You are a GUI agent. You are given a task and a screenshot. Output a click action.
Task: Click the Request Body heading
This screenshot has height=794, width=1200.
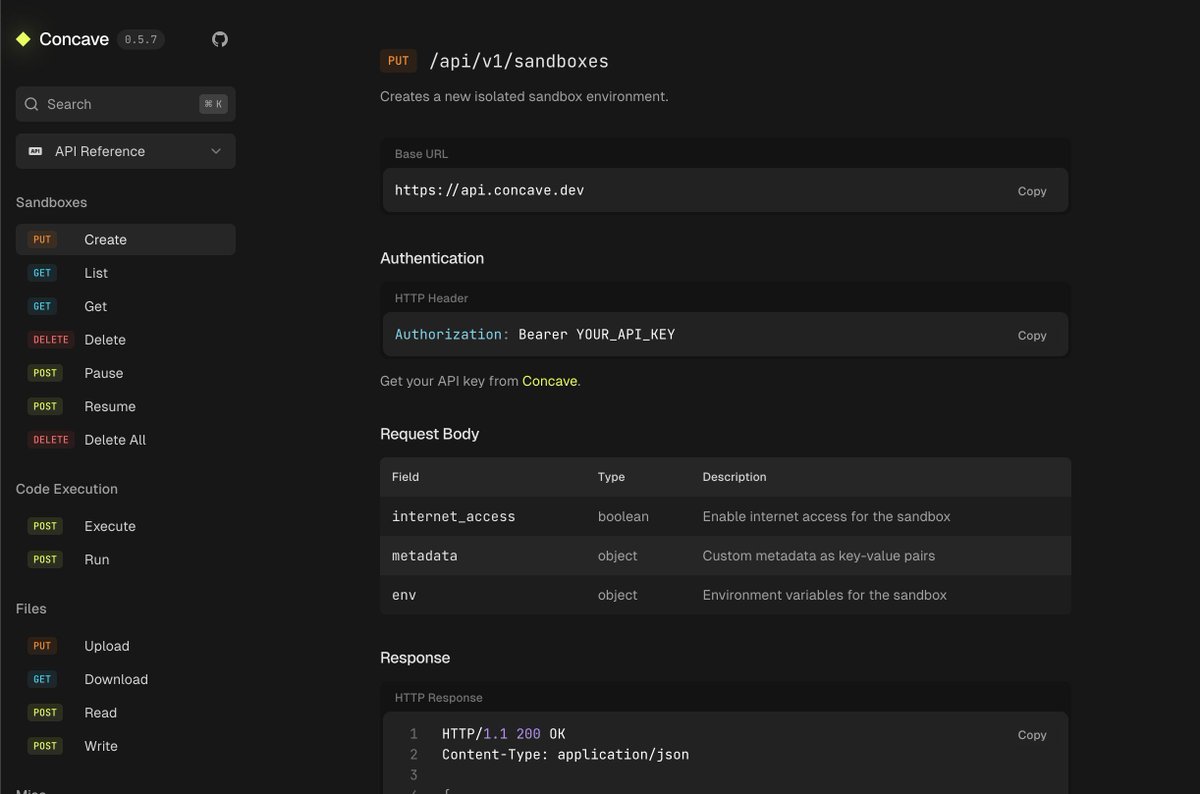(x=430, y=434)
